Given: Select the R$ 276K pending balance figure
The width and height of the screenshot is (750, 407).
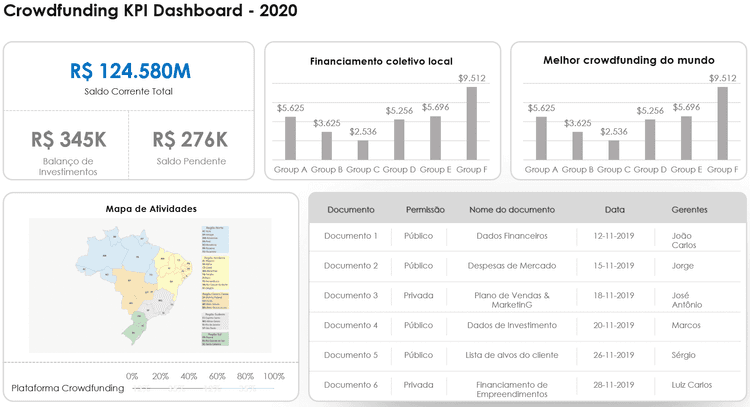Looking at the screenshot, I should (x=190, y=140).
